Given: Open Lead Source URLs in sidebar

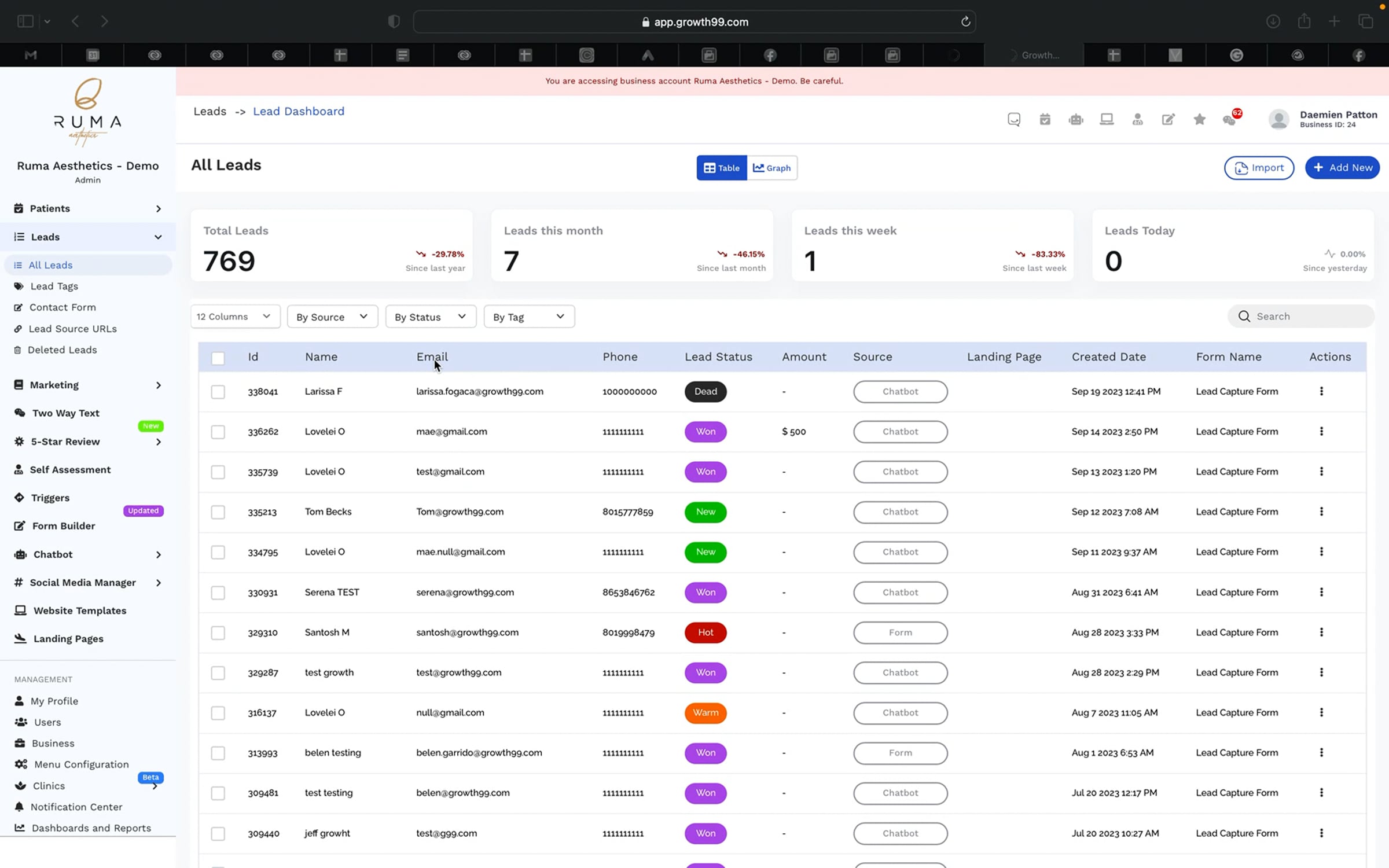Looking at the screenshot, I should (72, 329).
